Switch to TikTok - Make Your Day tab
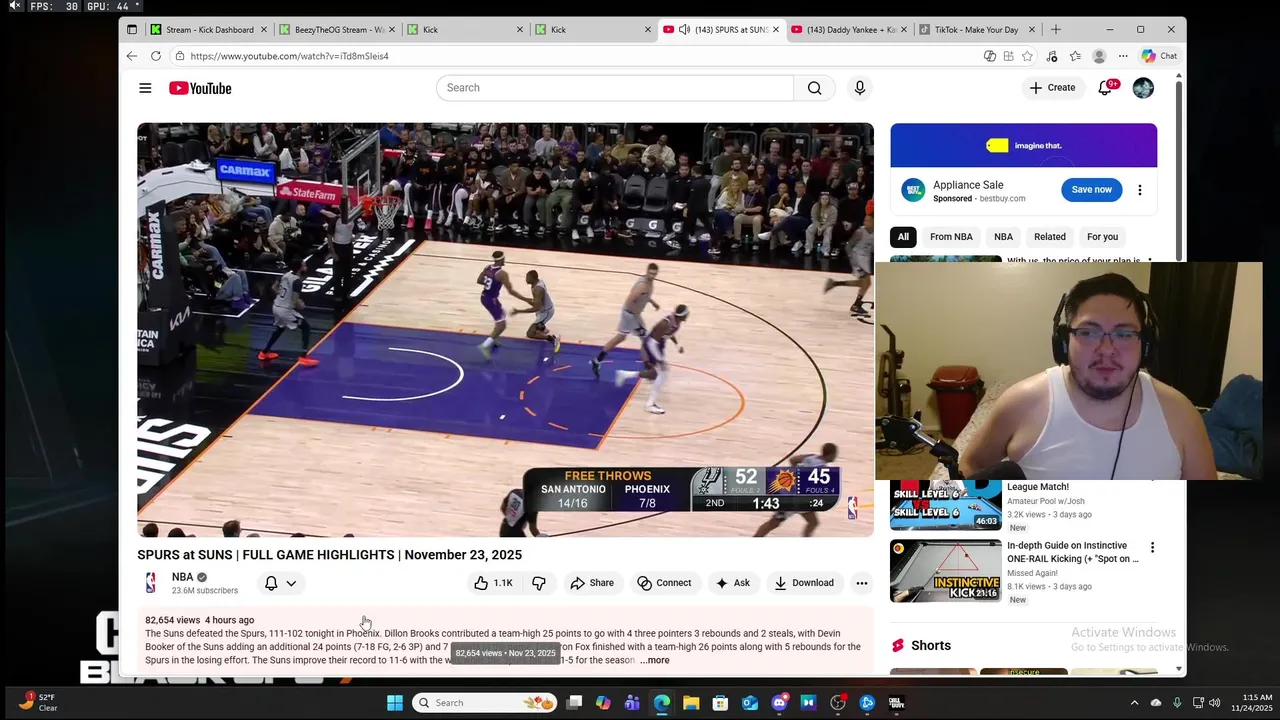The image size is (1280, 720). click(x=975, y=29)
